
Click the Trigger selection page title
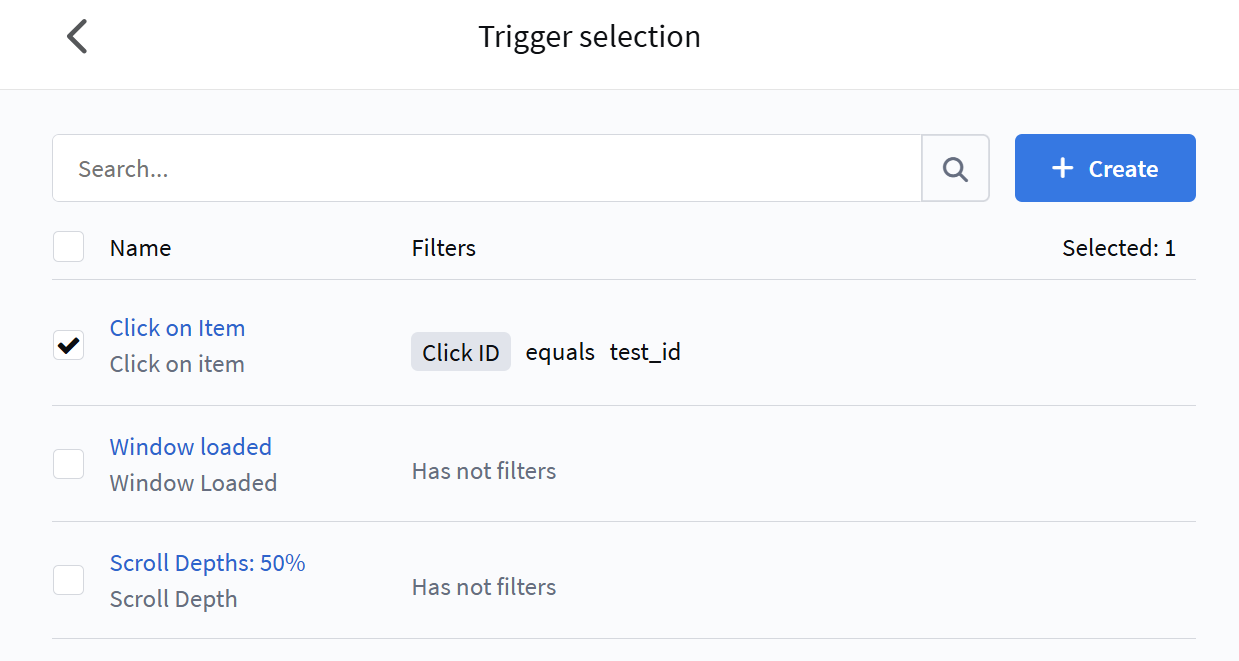tap(589, 37)
